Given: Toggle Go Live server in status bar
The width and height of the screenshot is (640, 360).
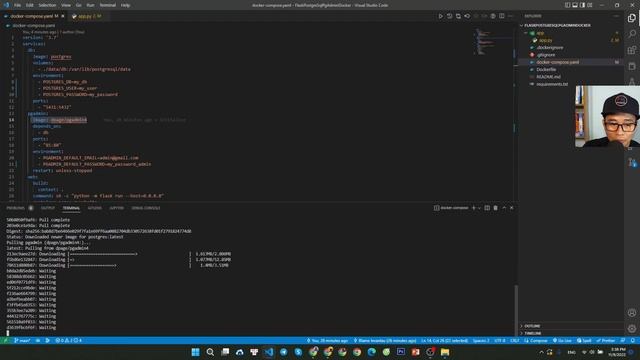Looking at the screenshot, I should tap(562, 340).
